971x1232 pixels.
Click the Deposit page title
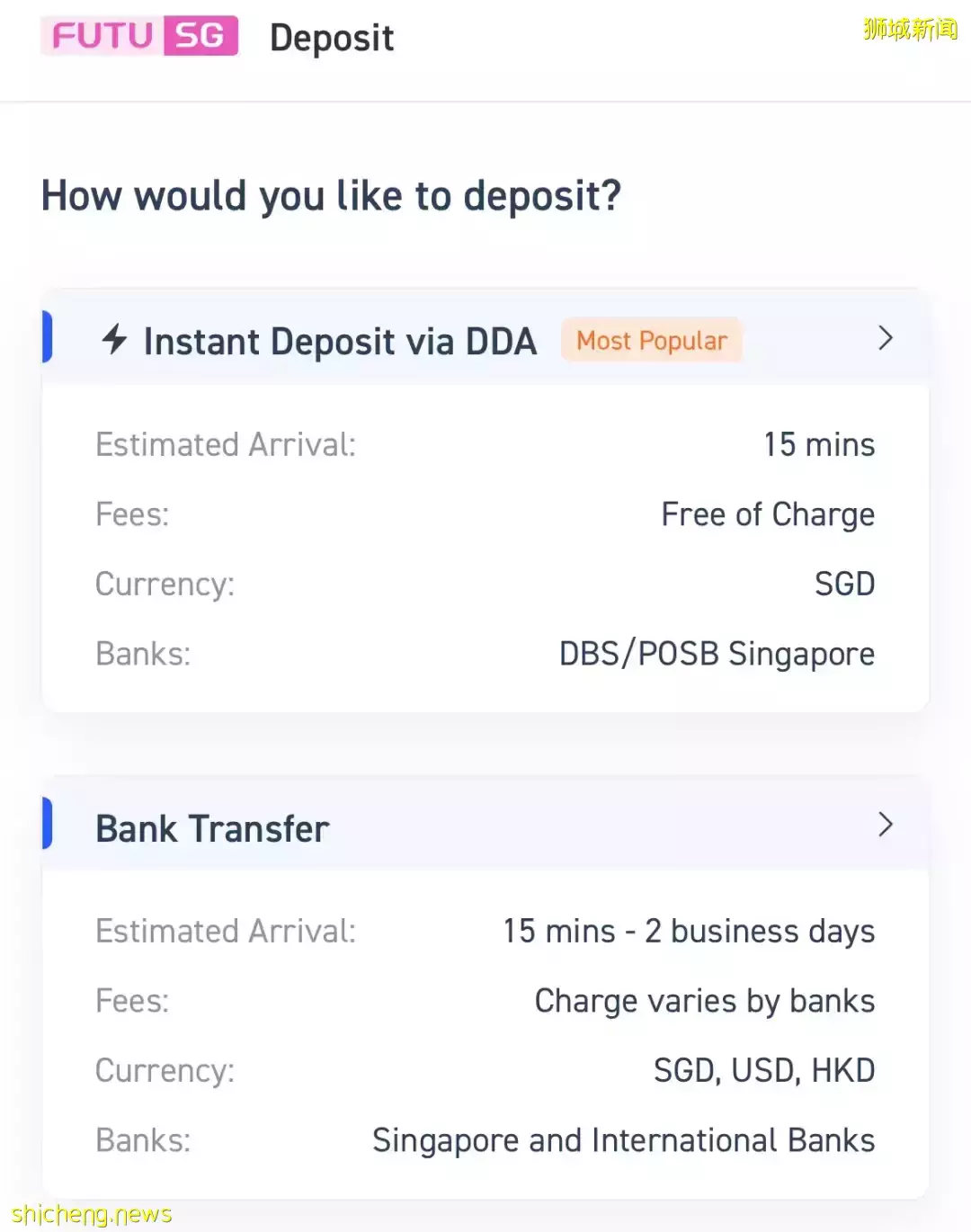pyautogui.click(x=332, y=38)
